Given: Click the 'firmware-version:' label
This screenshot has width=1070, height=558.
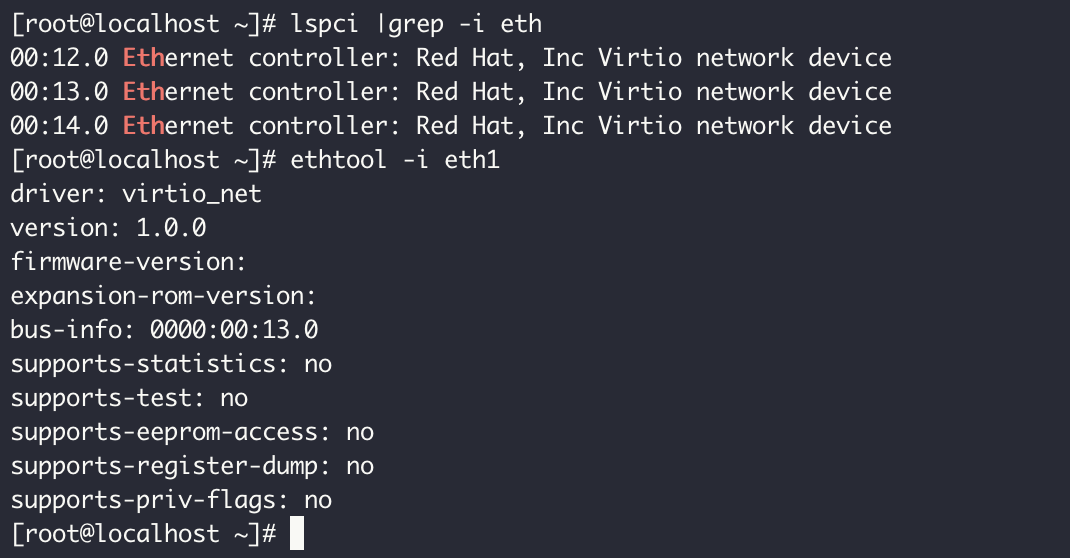Looking at the screenshot, I should coord(129,262).
